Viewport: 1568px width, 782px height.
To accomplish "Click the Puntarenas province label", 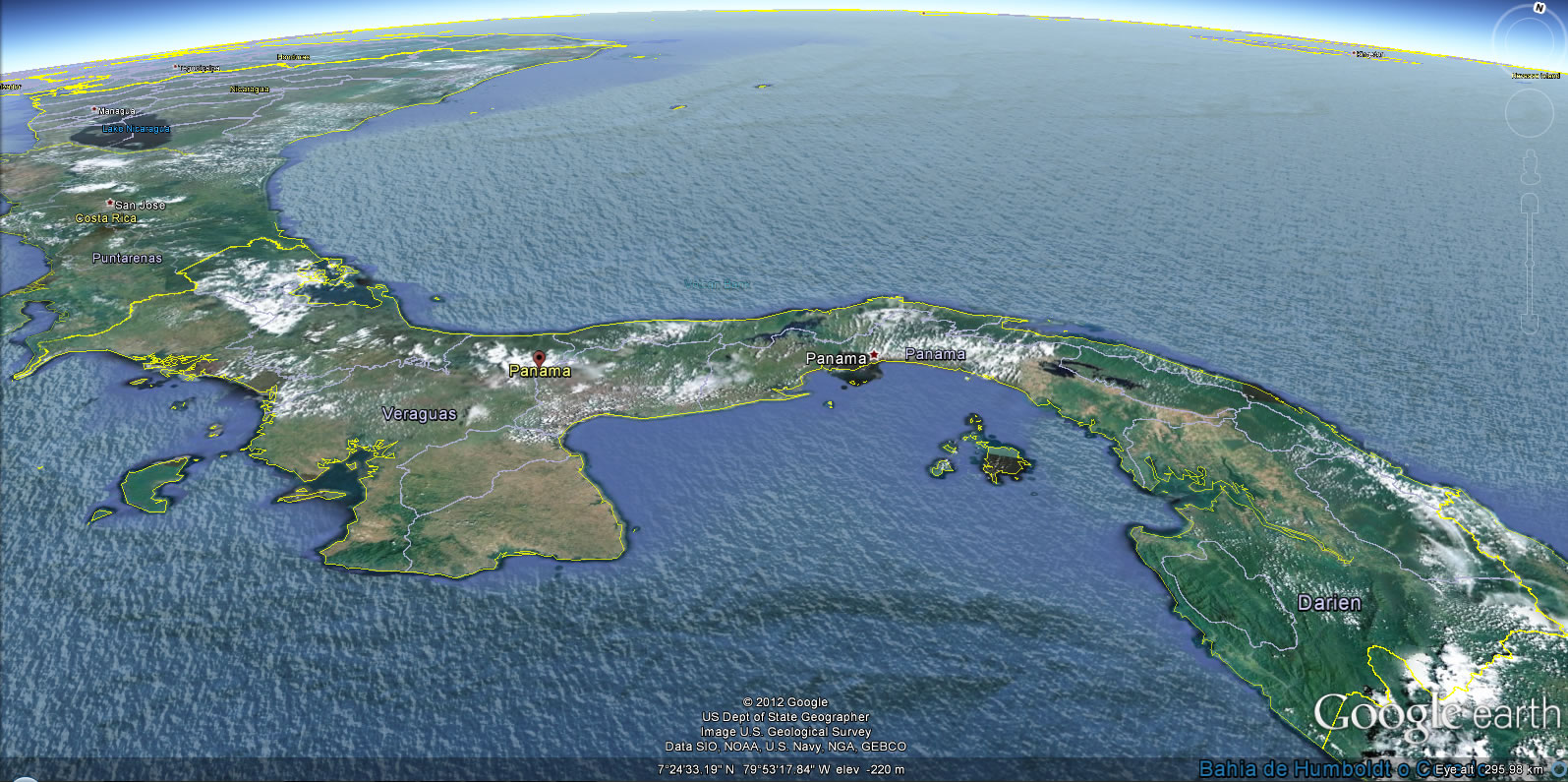I will [127, 258].
